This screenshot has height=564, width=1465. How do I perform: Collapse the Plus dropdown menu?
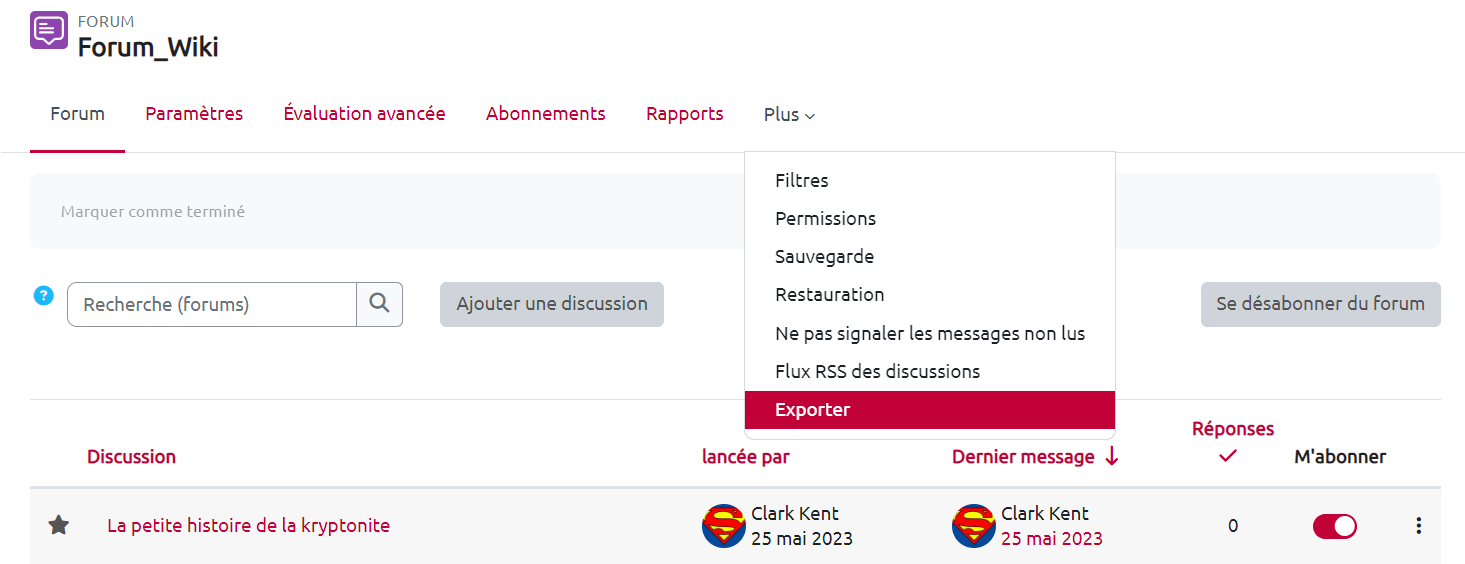(789, 115)
